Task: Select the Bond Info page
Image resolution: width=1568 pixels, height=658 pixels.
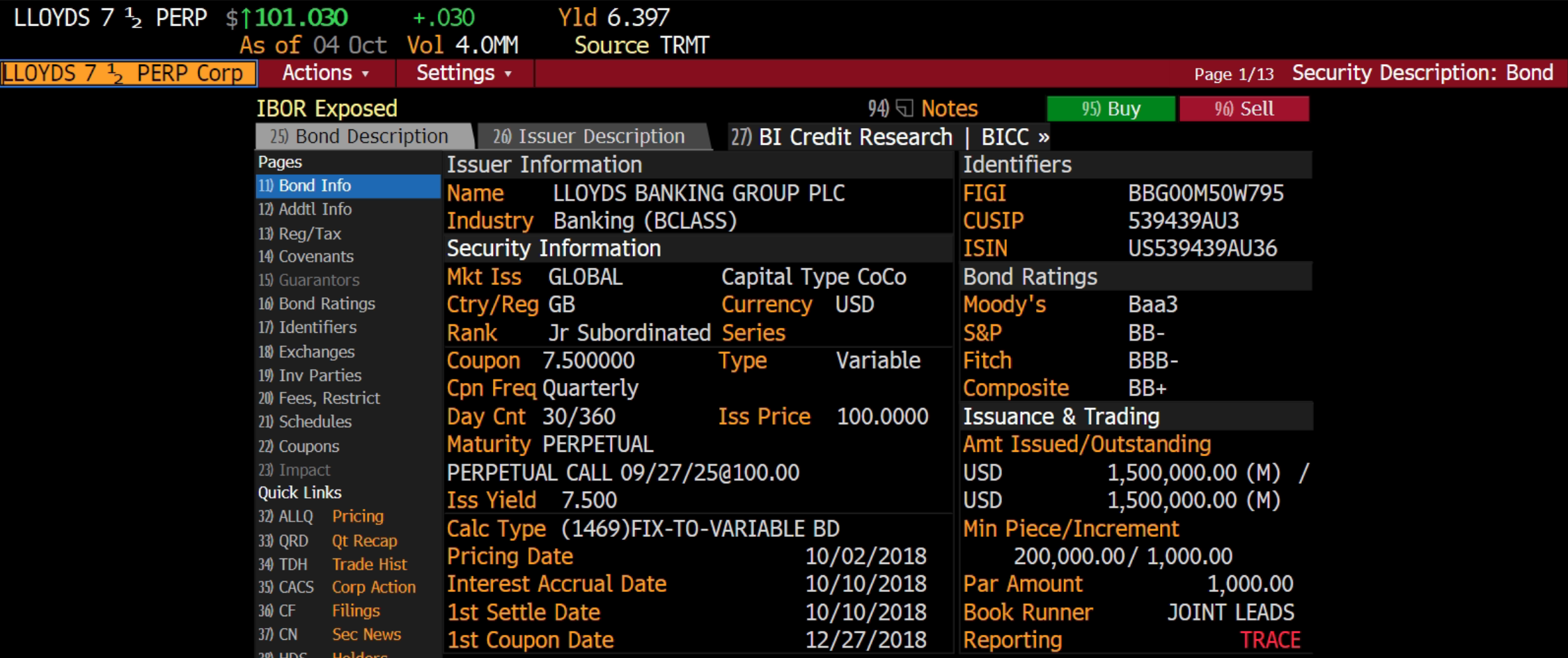Action: (348, 186)
